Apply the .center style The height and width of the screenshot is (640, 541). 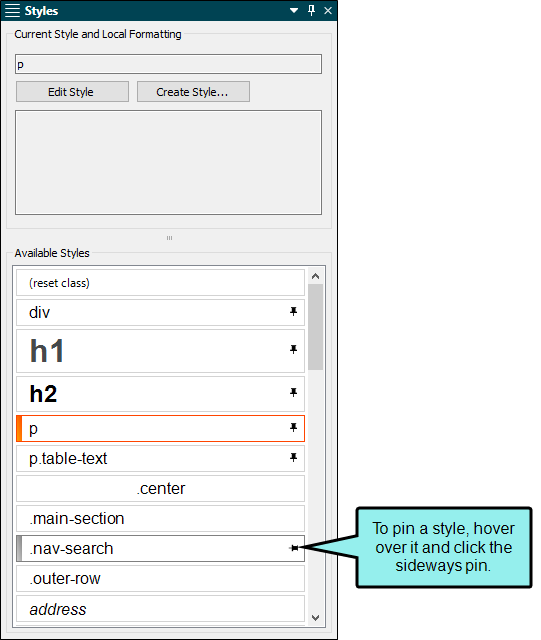pos(160,488)
